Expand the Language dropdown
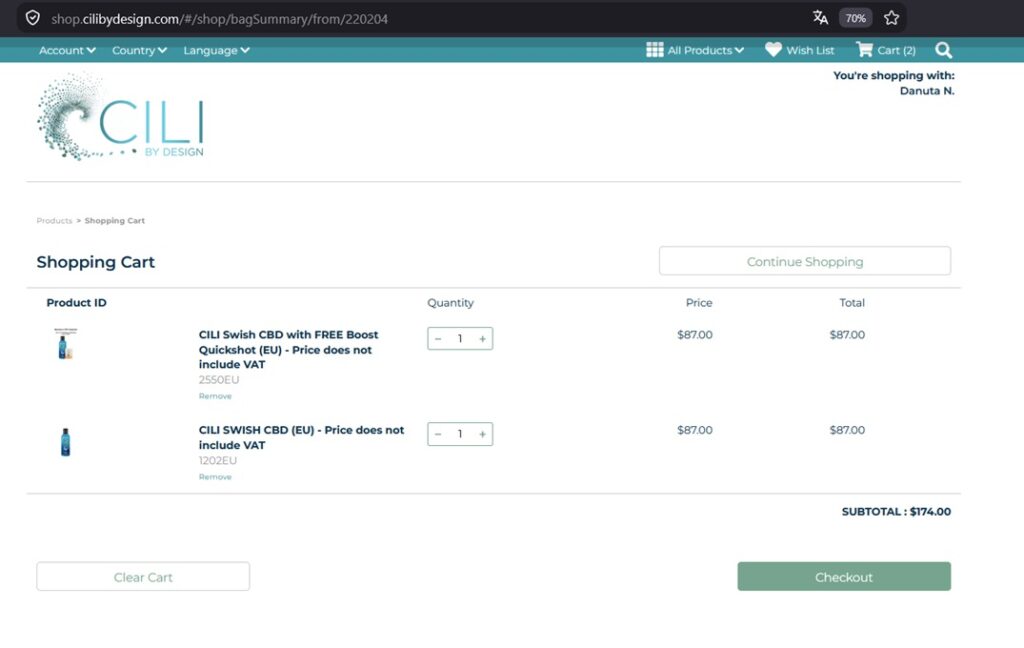The width and height of the screenshot is (1024, 648). [x=216, y=50]
